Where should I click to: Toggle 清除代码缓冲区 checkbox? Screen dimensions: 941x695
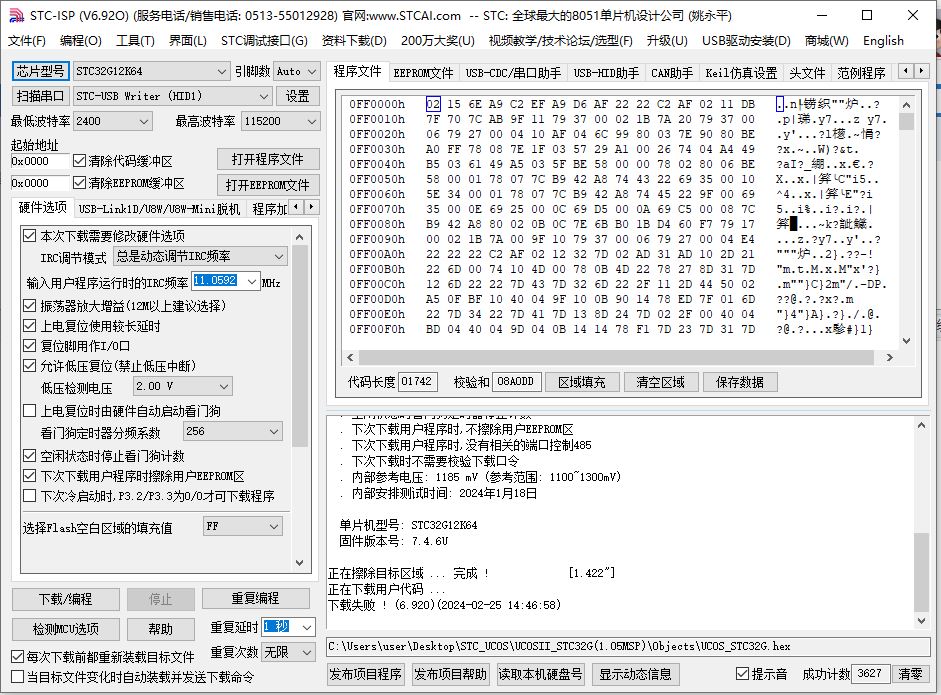(79, 161)
